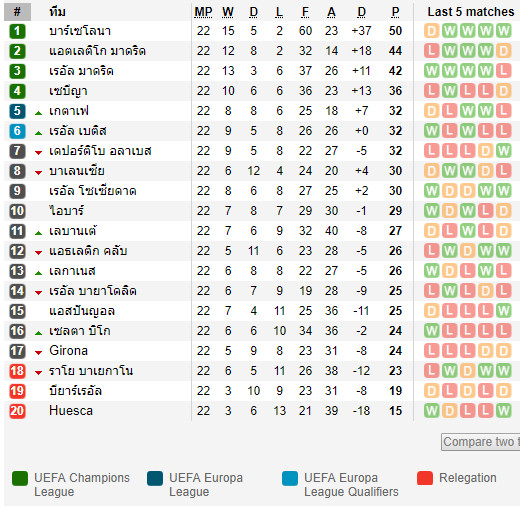The height and width of the screenshot is (506, 520).
Task: Click the green up arrow in rank 5 row
Action: [x=39, y=113]
